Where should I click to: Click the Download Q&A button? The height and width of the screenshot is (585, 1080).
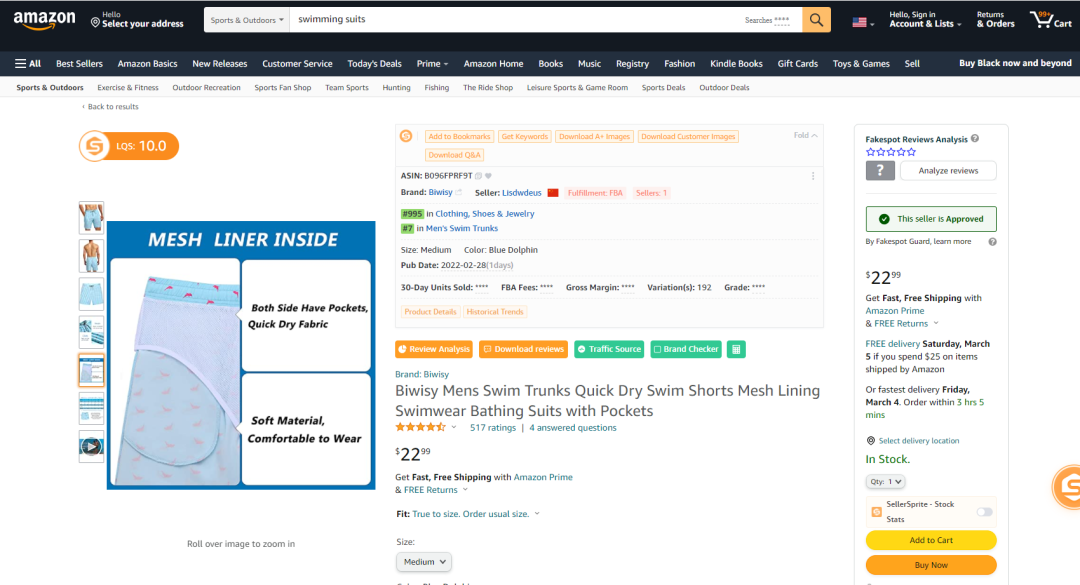click(455, 155)
